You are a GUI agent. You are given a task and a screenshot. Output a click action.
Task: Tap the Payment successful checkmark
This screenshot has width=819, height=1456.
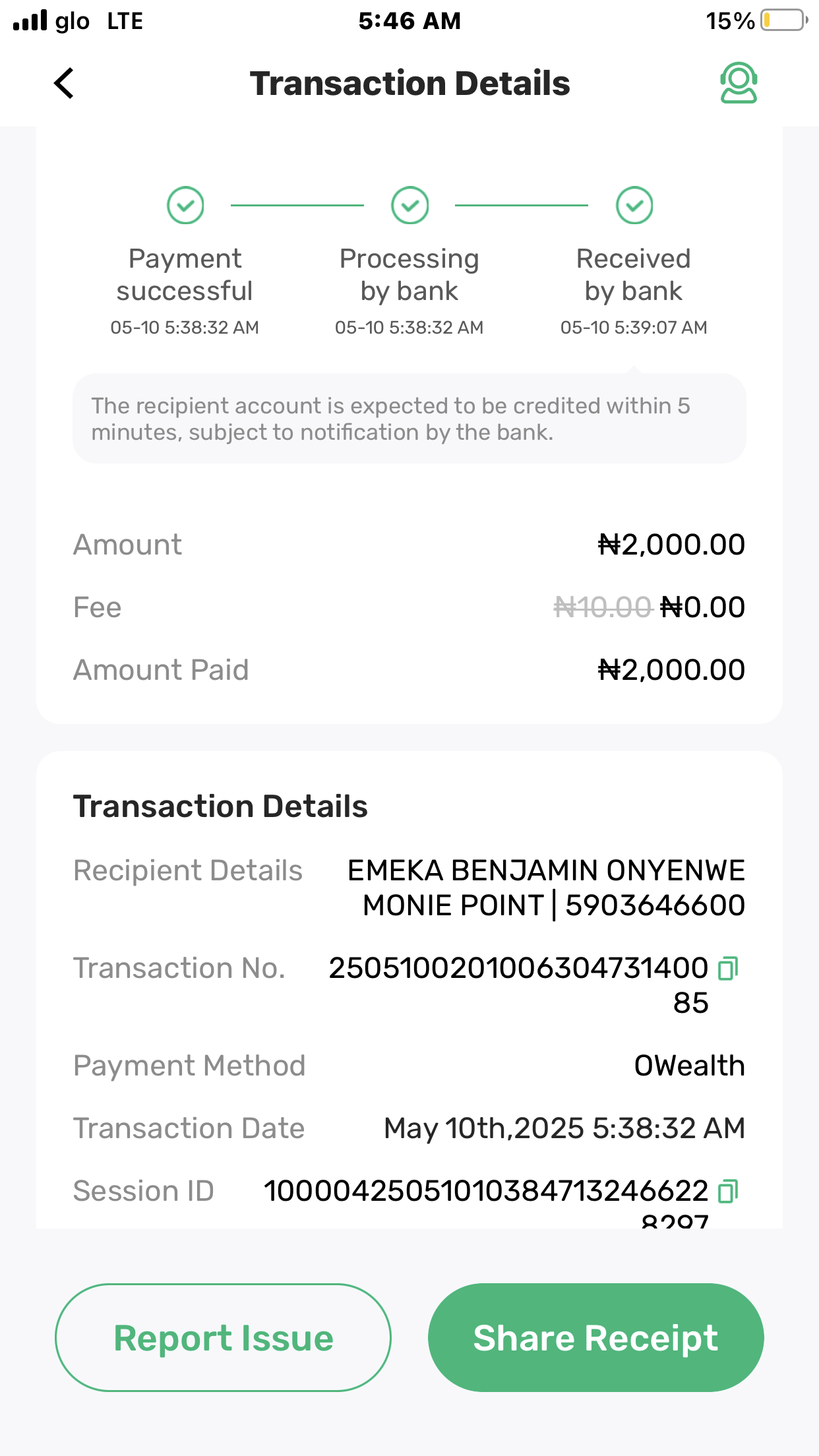point(185,206)
